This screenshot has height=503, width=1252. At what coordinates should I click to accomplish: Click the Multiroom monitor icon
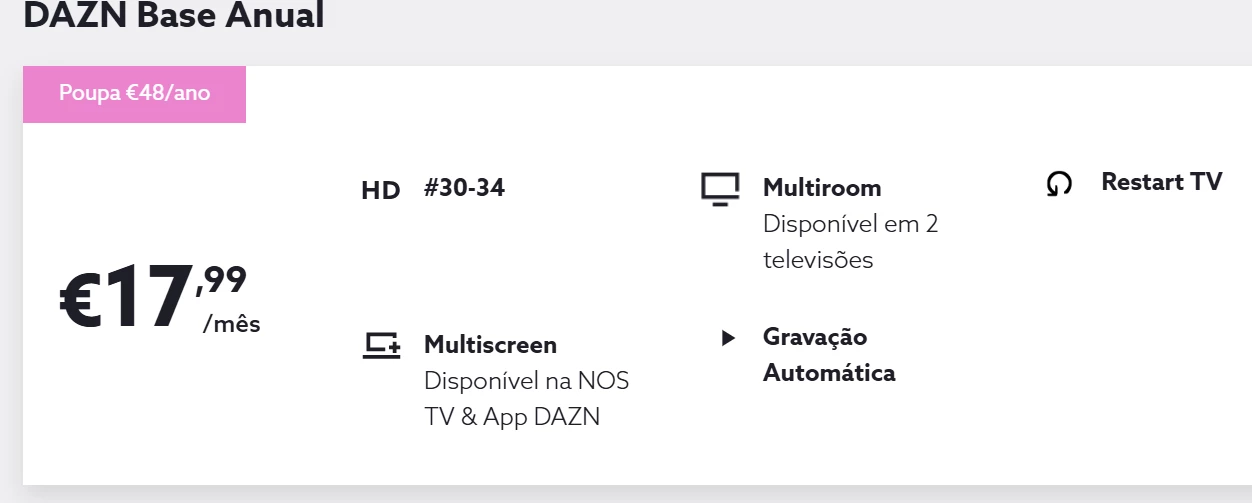pyautogui.click(x=720, y=189)
